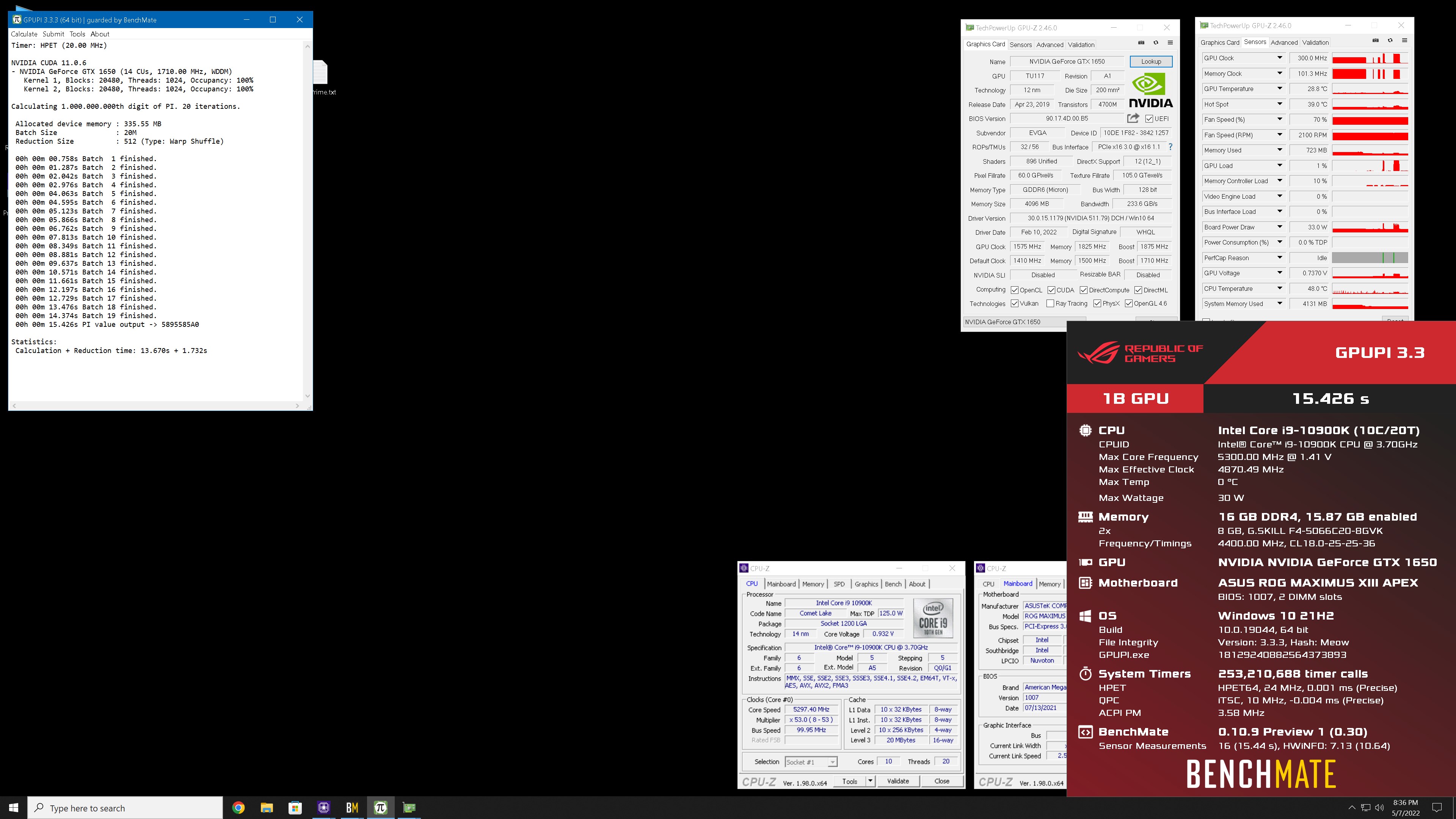This screenshot has height=819, width=1456.
Task: Open the About menu in GPUPI
Action: tap(100, 34)
